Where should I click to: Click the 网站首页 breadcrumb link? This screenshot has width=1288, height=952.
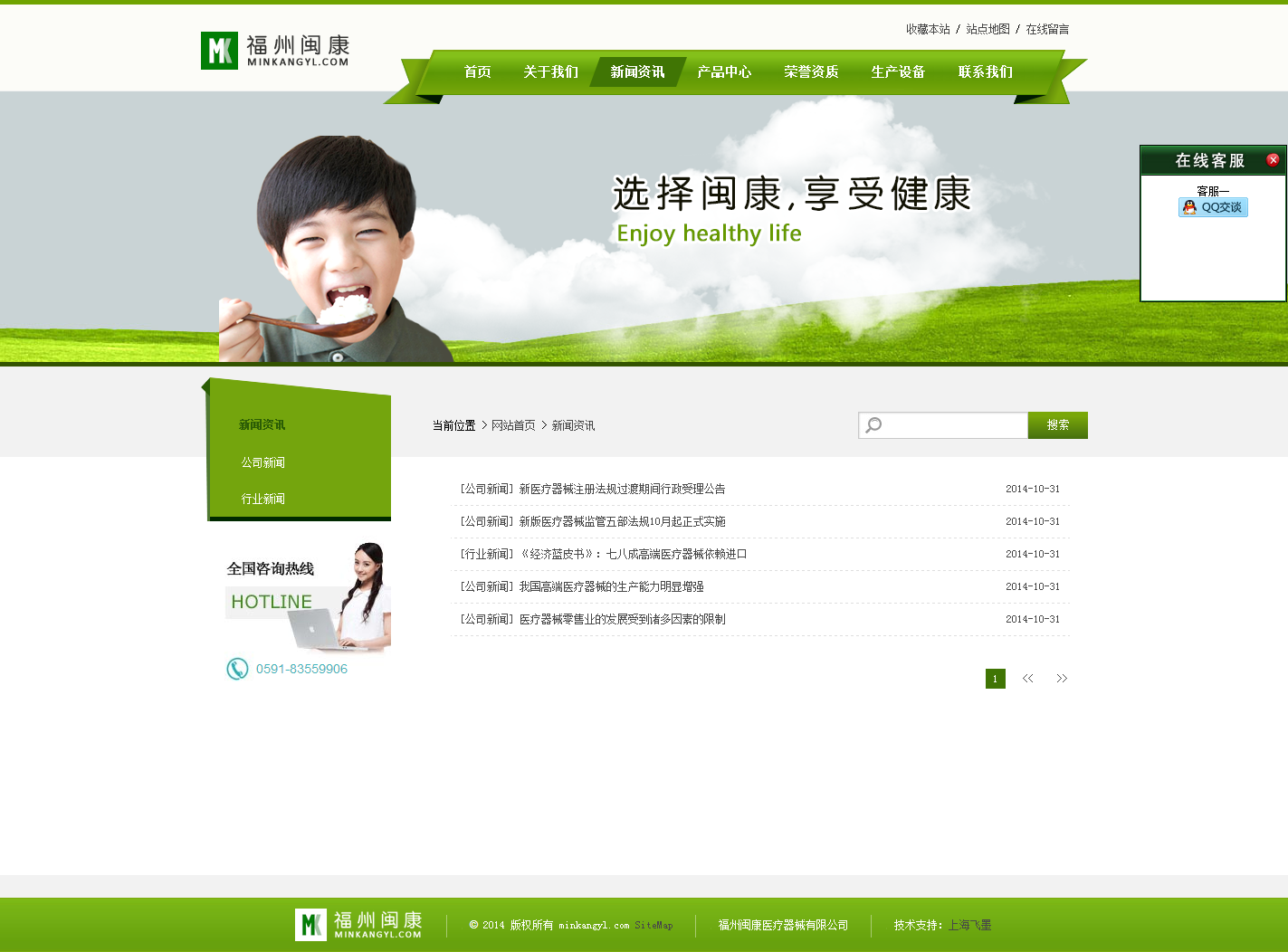[513, 425]
